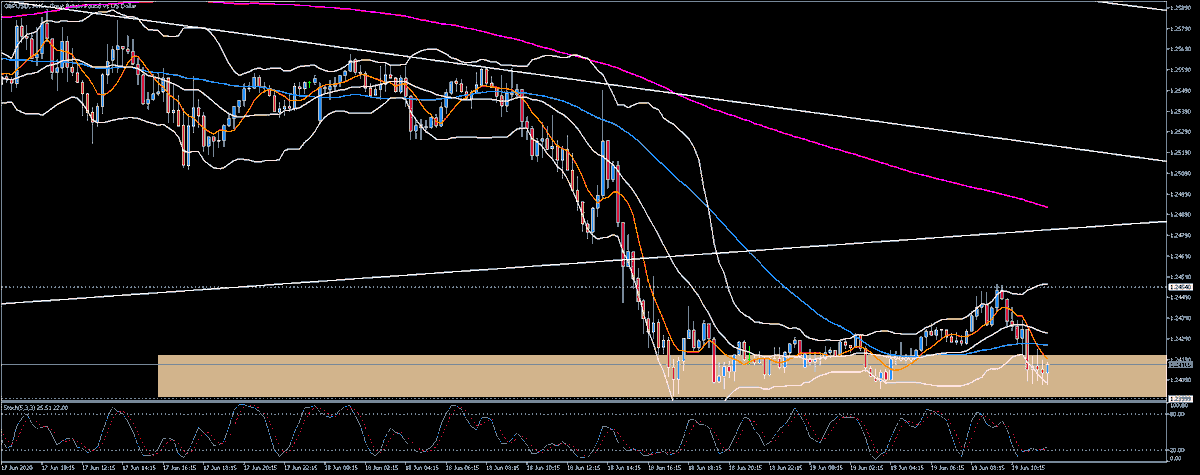1200x475 pixels.
Task: Click the 1.23999 price label on axis
Action: (1181, 400)
